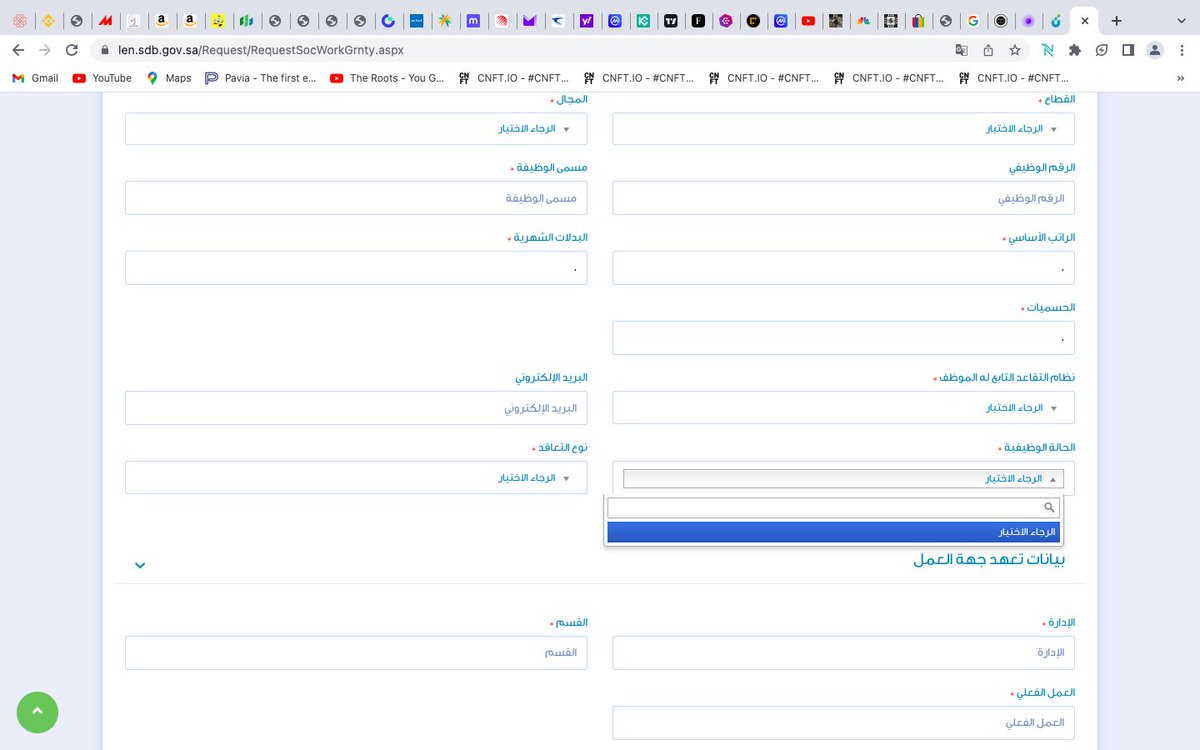This screenshot has width=1200, height=750.
Task: Open the نوع التعاقد dropdown
Action: (356, 478)
